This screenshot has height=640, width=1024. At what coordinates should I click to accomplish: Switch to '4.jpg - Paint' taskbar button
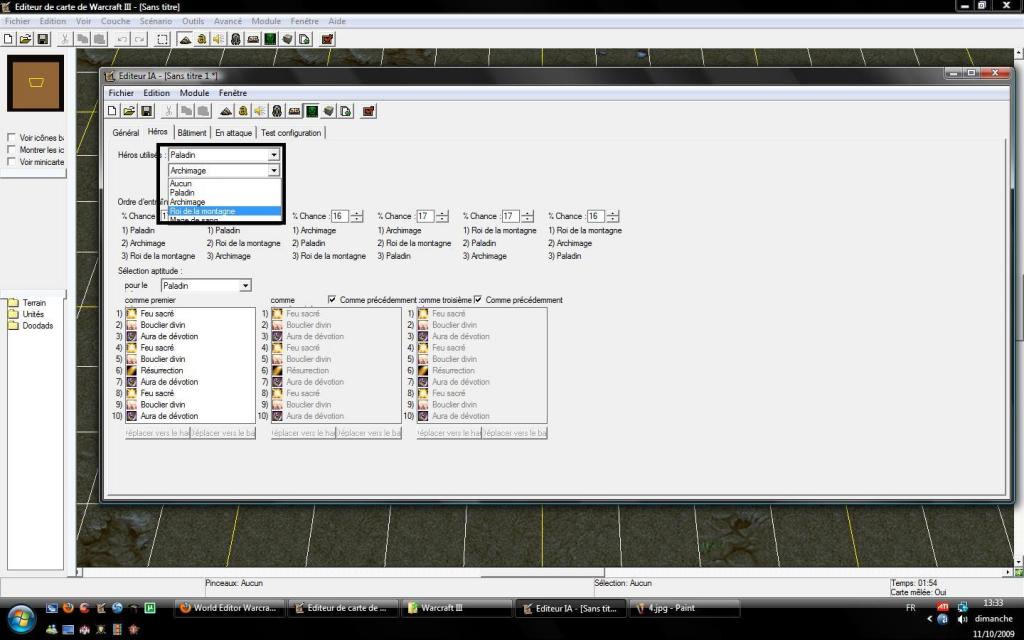click(x=684, y=608)
